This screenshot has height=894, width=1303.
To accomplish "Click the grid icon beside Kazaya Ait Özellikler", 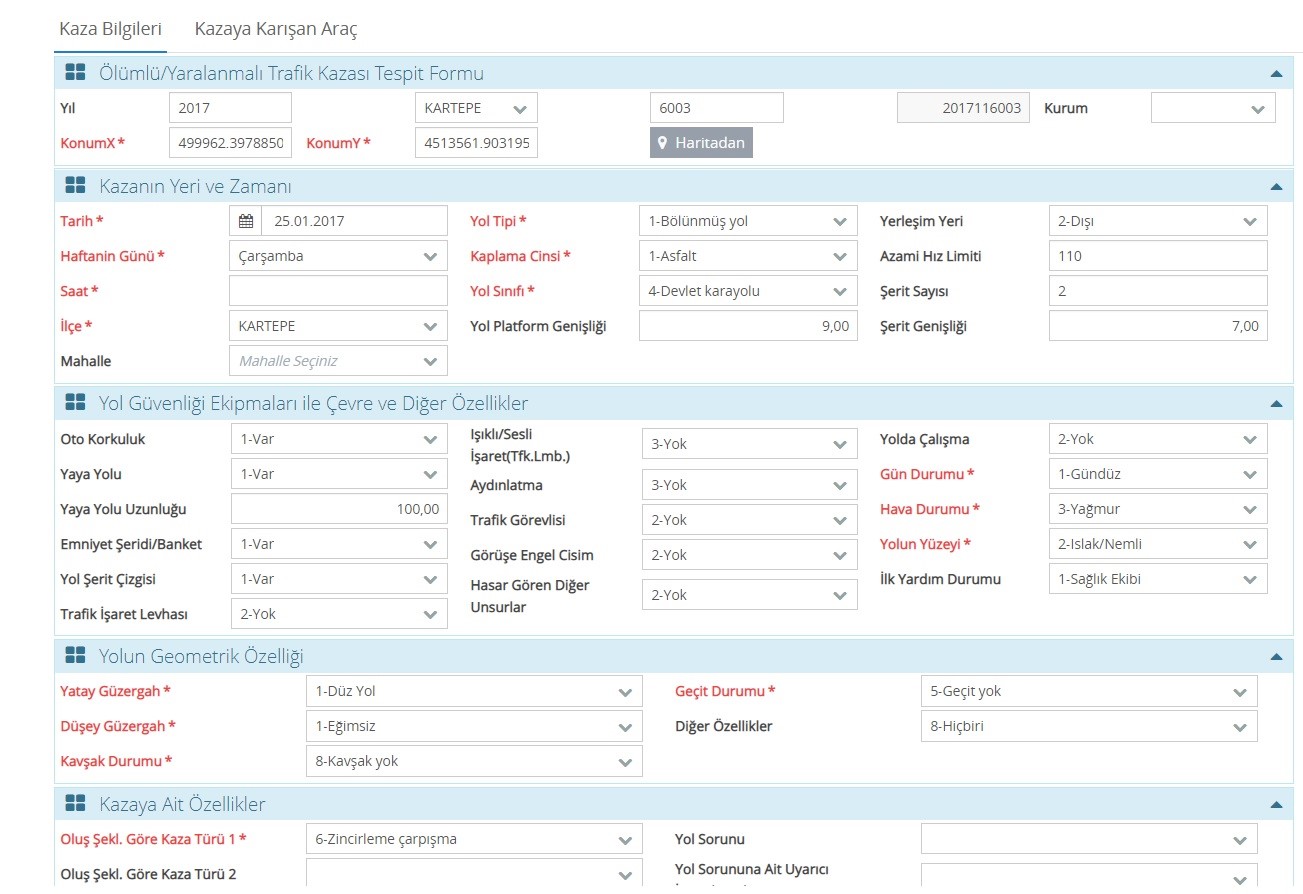I will pyautogui.click(x=75, y=804).
